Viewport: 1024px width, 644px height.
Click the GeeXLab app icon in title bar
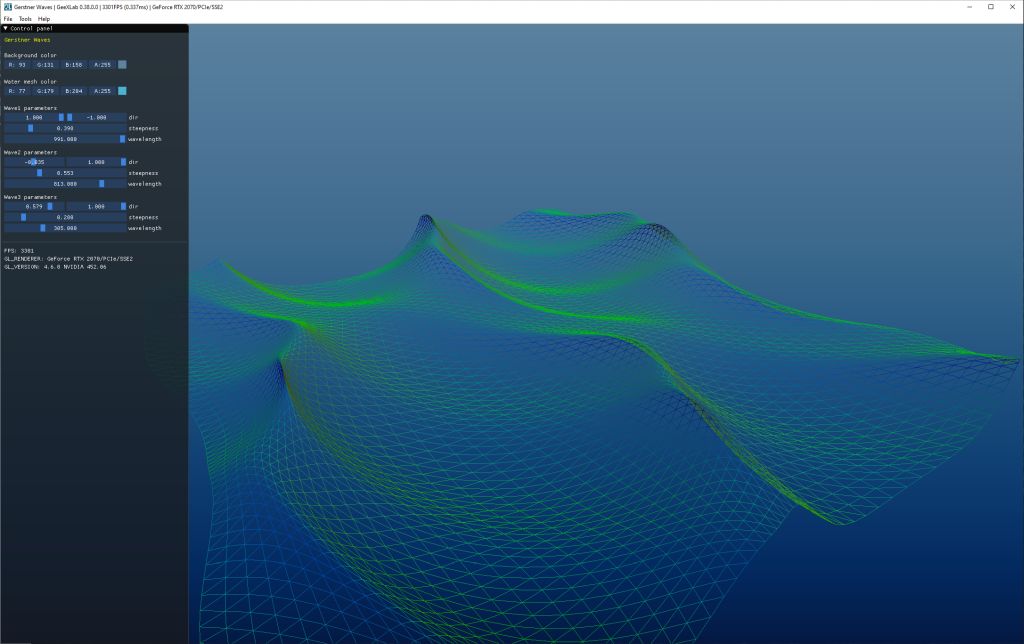tap(7, 7)
